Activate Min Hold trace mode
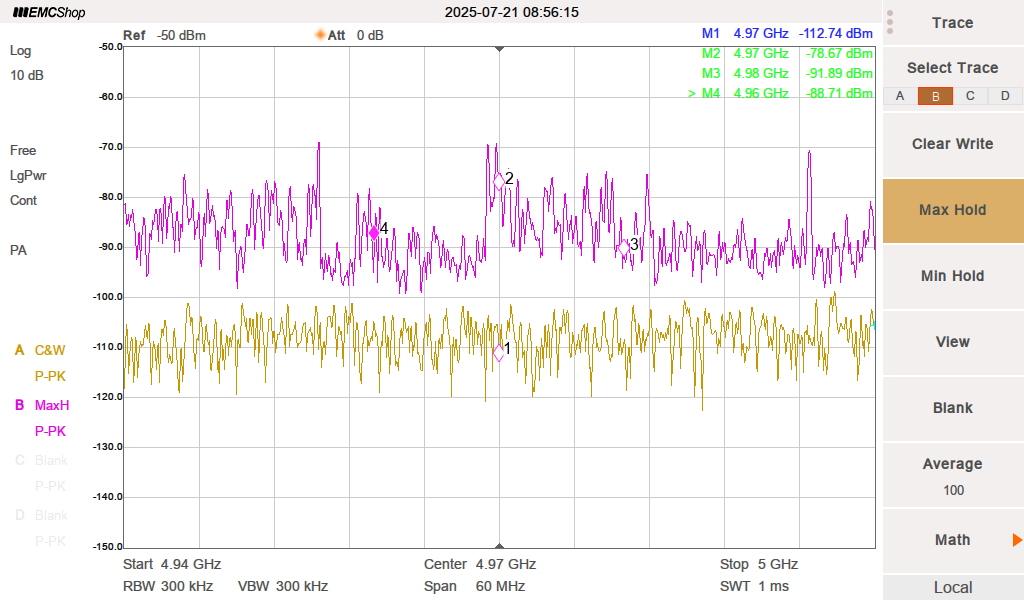 point(952,276)
